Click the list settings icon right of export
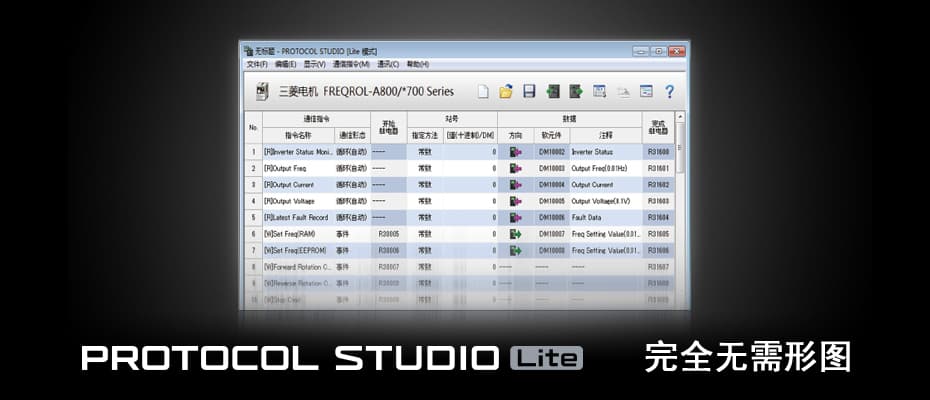The height and width of the screenshot is (400, 930). click(600, 91)
